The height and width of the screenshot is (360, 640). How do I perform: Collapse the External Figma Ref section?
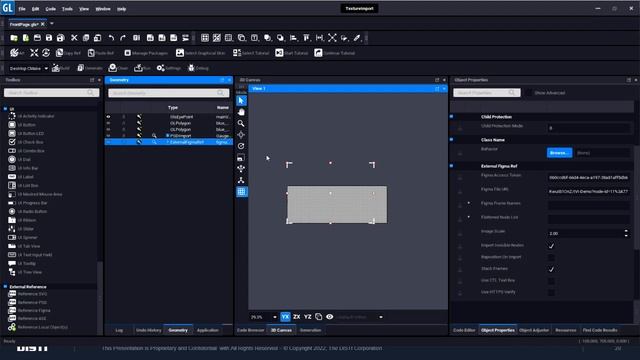(451, 166)
